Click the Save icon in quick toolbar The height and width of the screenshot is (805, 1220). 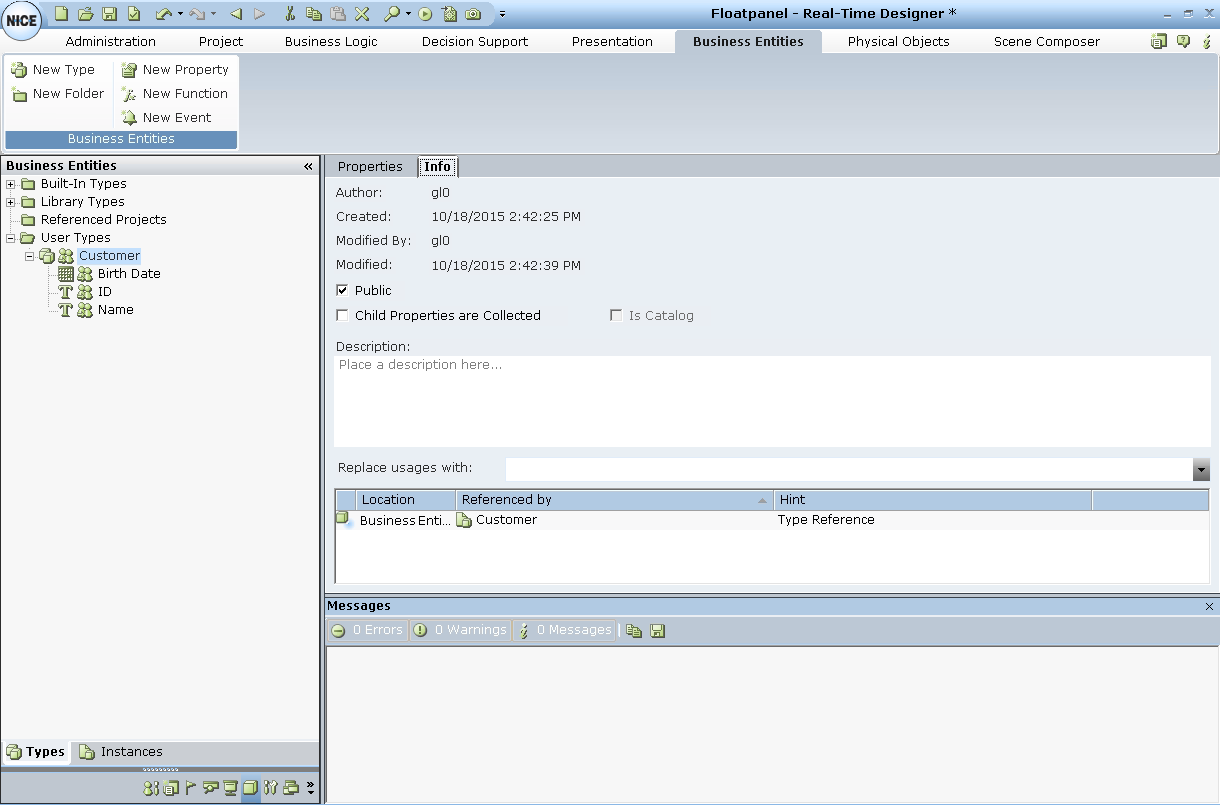[x=109, y=14]
